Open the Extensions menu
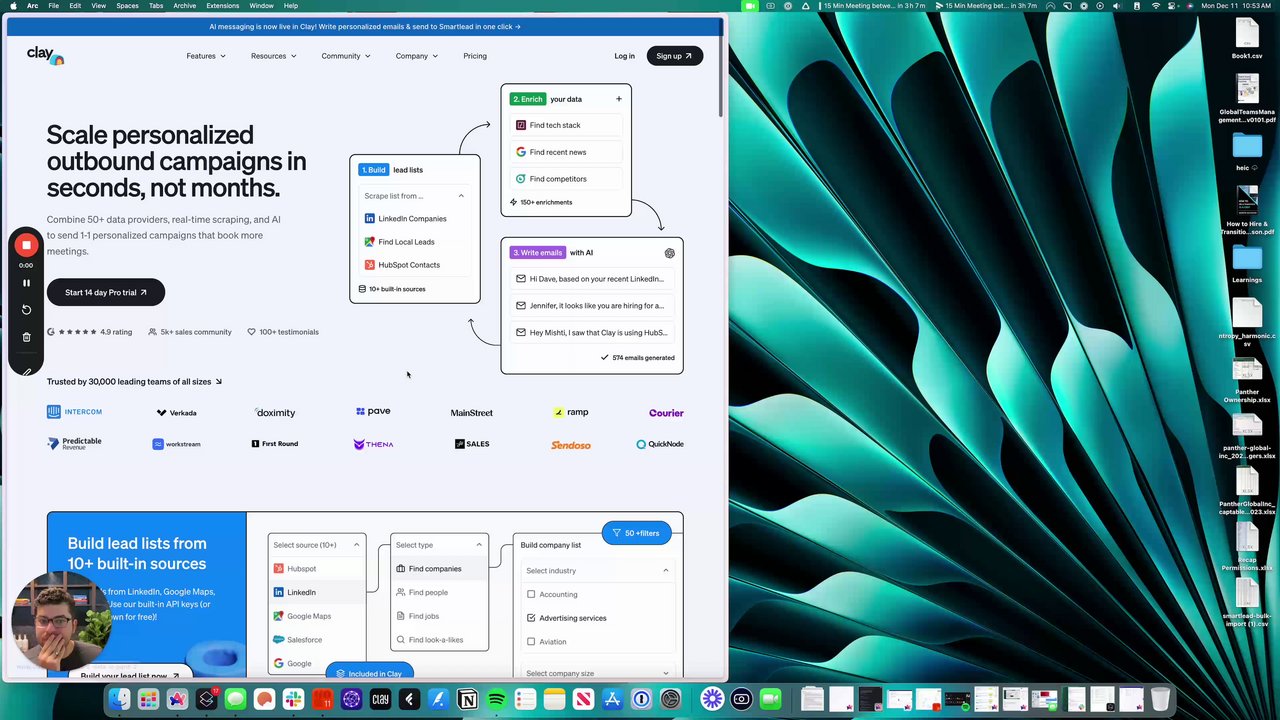The width and height of the screenshot is (1280, 720). (x=223, y=5)
